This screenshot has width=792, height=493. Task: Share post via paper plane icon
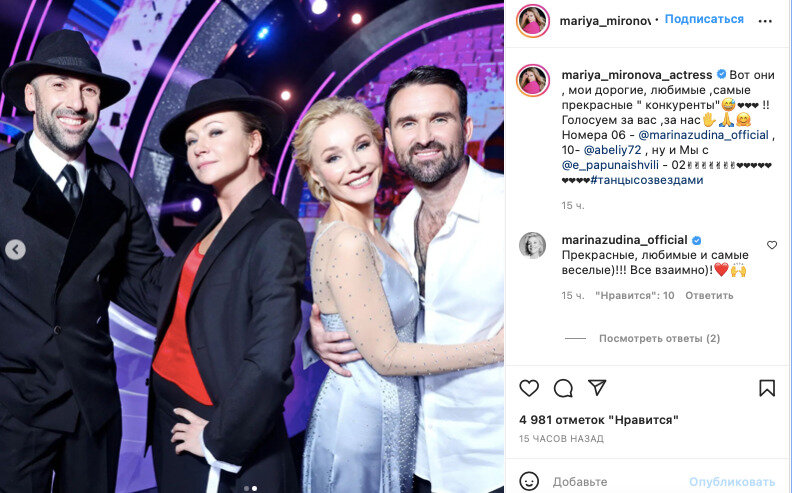coord(597,387)
